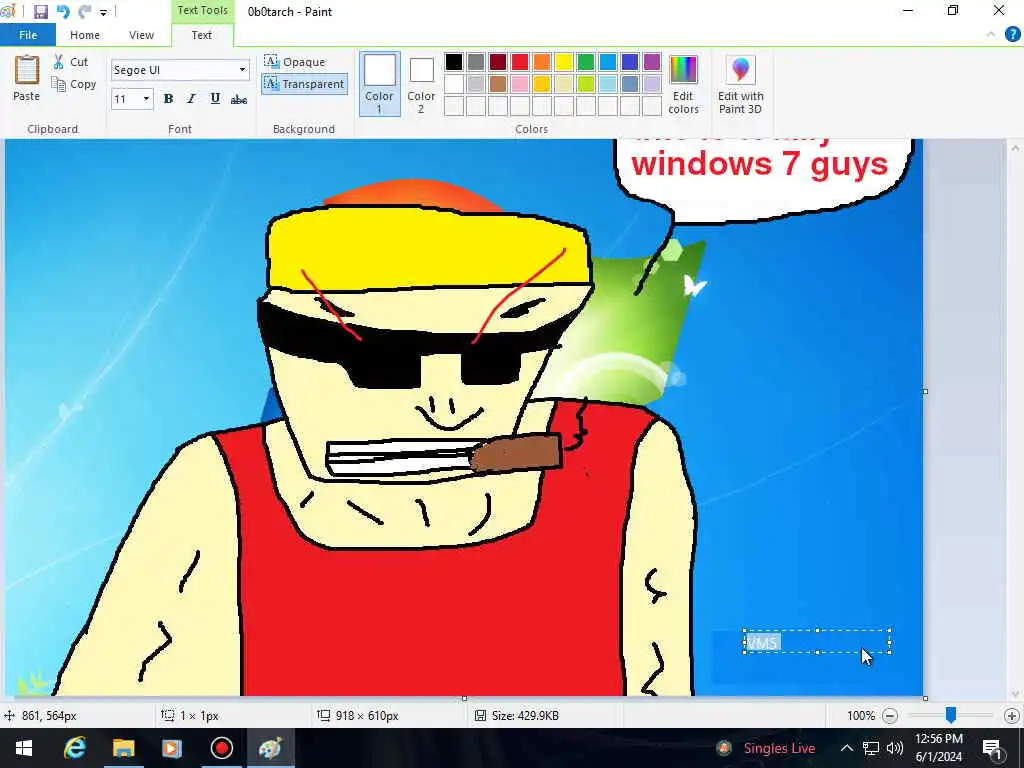Image resolution: width=1024 pixels, height=768 pixels.
Task: Switch to the Home tab
Action: 85,35
